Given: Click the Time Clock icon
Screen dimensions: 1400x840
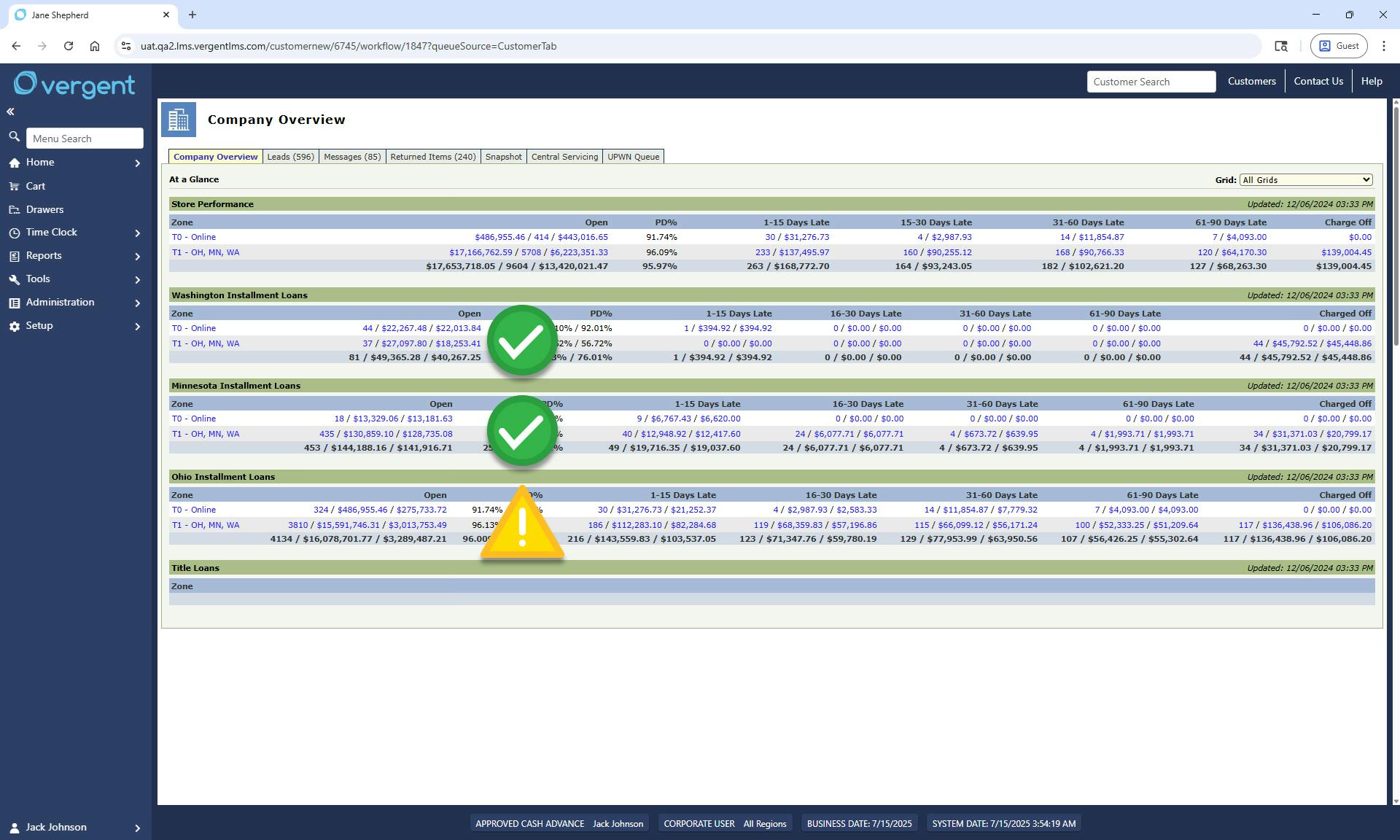Looking at the screenshot, I should click(15, 233).
